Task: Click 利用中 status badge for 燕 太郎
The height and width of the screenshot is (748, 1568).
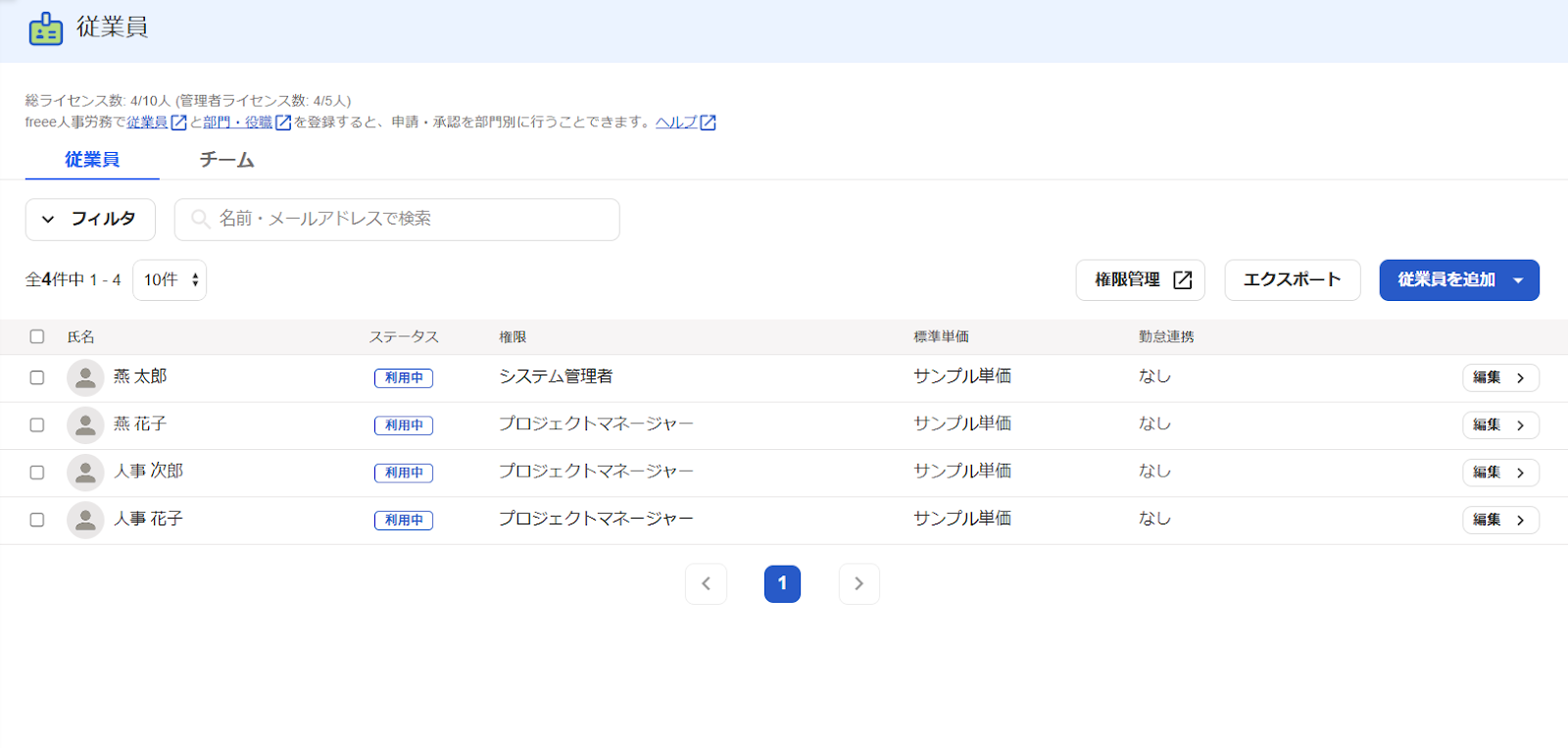Action: point(404,377)
